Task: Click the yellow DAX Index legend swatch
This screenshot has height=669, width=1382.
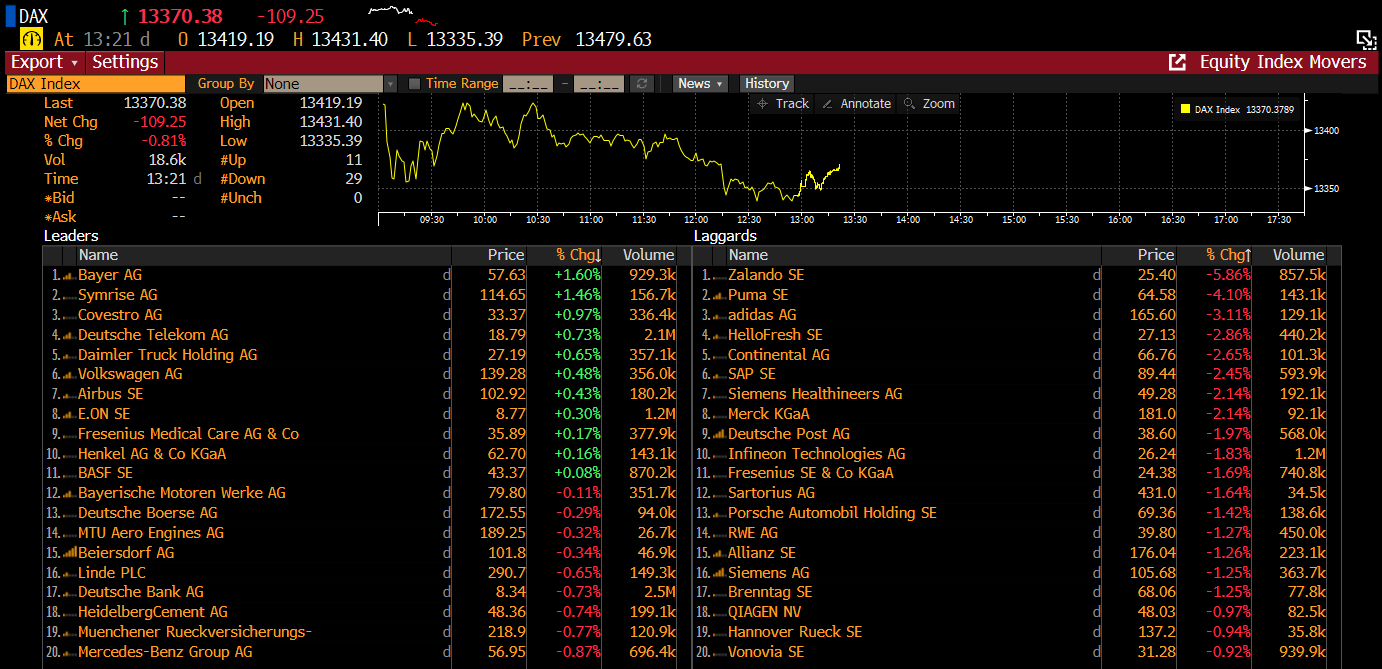Action: (1185, 110)
